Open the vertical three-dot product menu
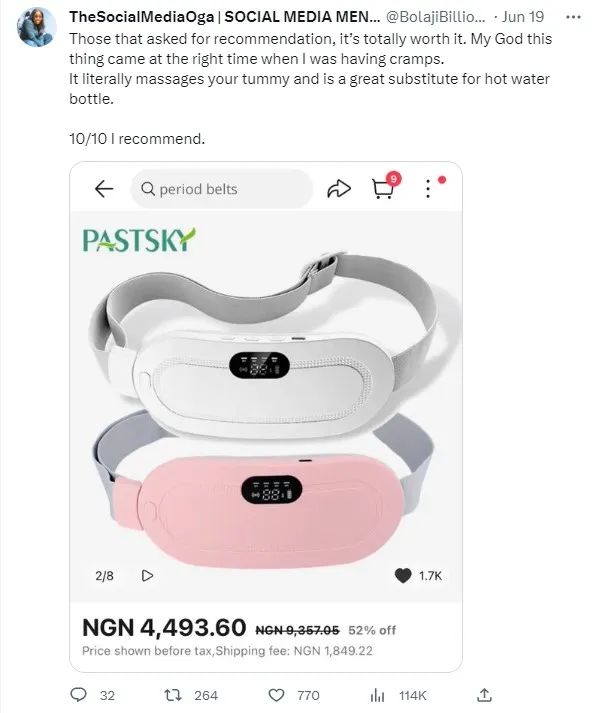Image resolution: width=596 pixels, height=713 pixels. [428, 188]
